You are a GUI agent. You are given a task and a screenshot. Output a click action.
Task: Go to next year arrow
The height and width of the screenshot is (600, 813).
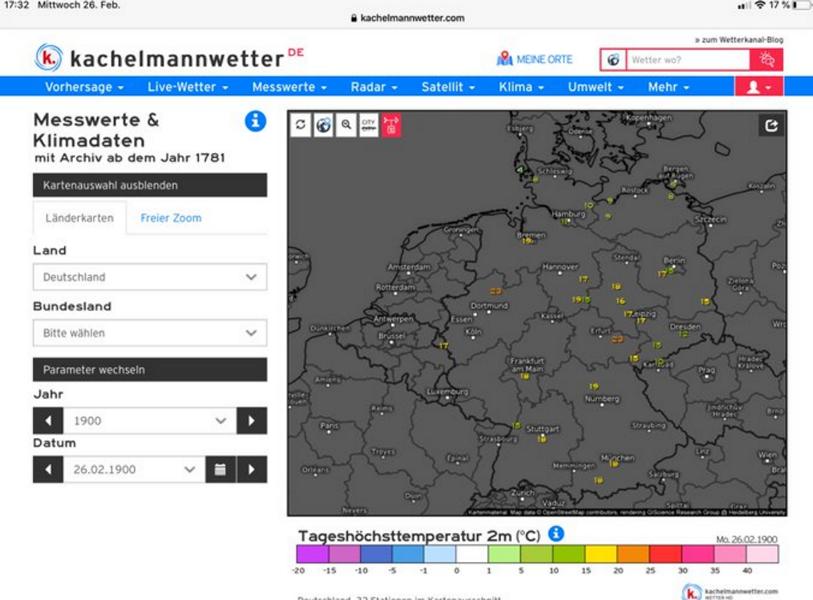click(252, 421)
